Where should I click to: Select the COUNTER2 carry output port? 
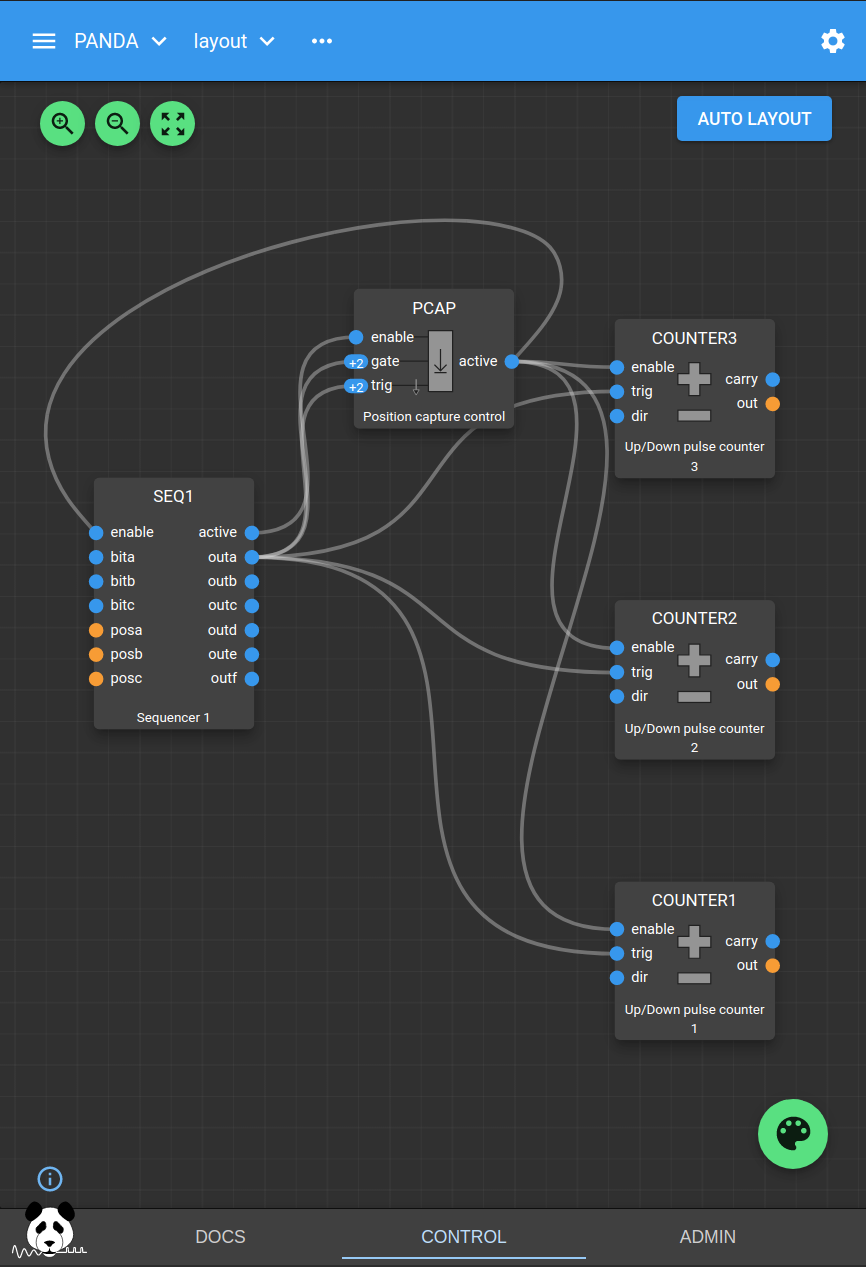[x=772, y=660]
